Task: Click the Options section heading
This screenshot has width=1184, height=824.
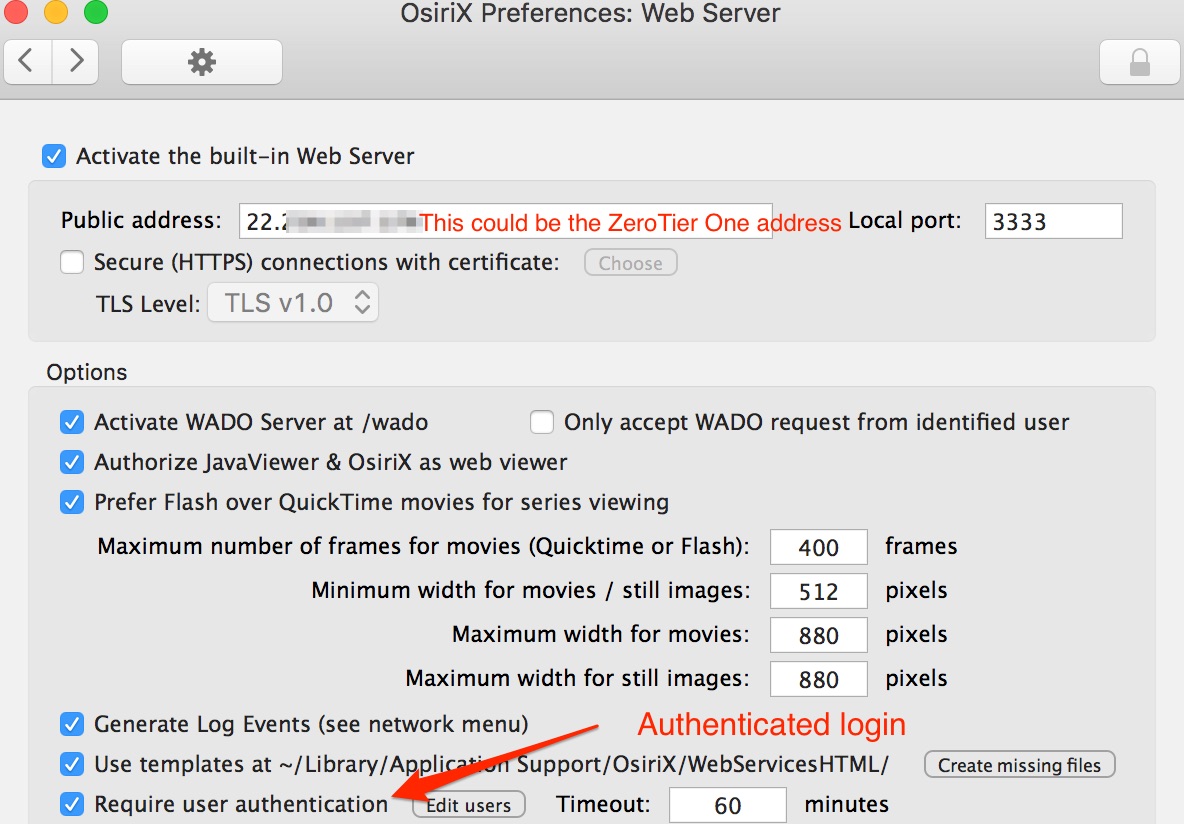Action: click(87, 372)
